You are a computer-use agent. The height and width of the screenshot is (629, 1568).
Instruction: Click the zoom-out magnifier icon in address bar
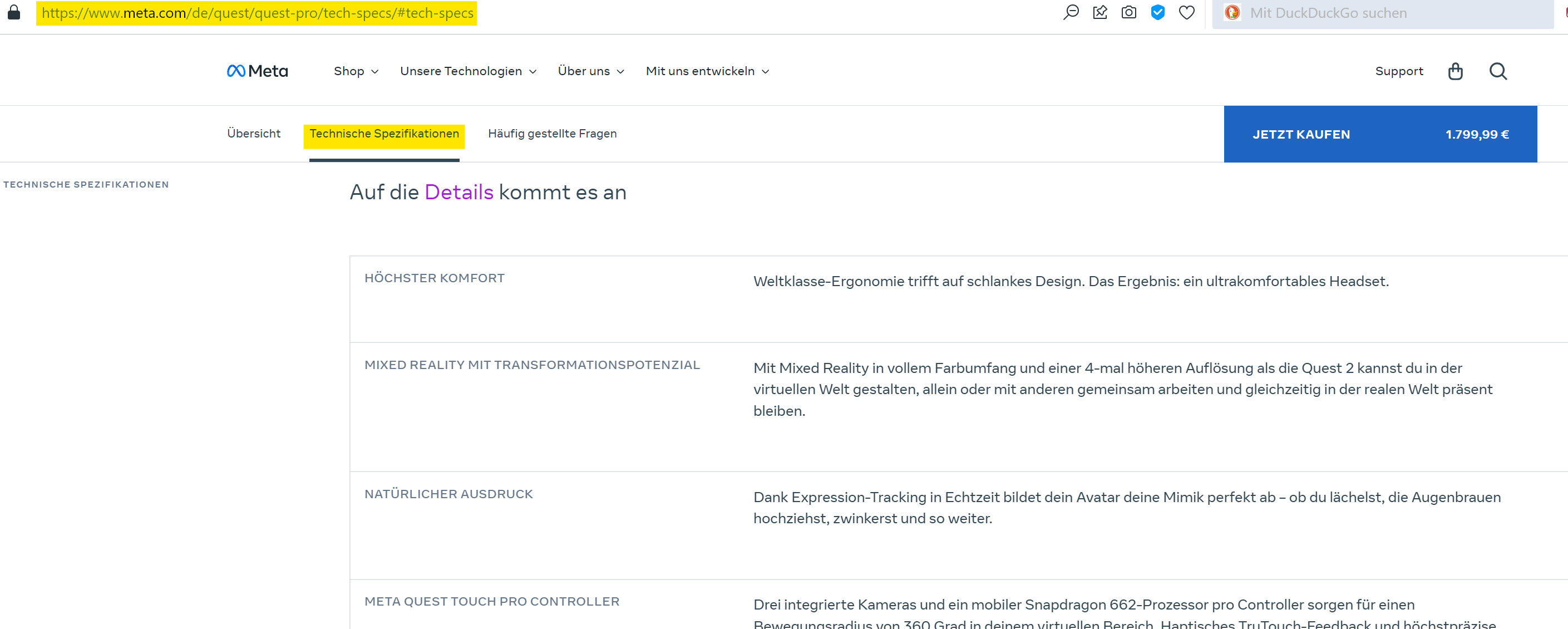(x=1071, y=12)
